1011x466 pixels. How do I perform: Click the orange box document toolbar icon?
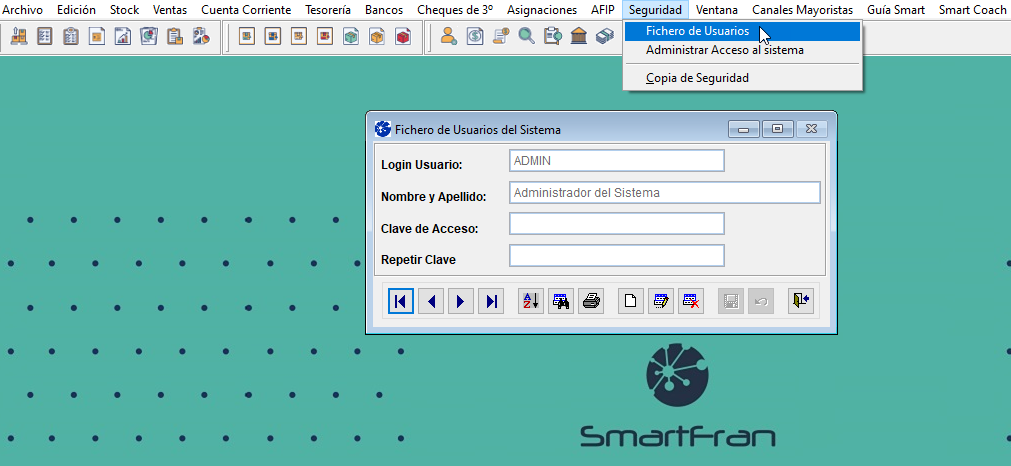click(377, 37)
